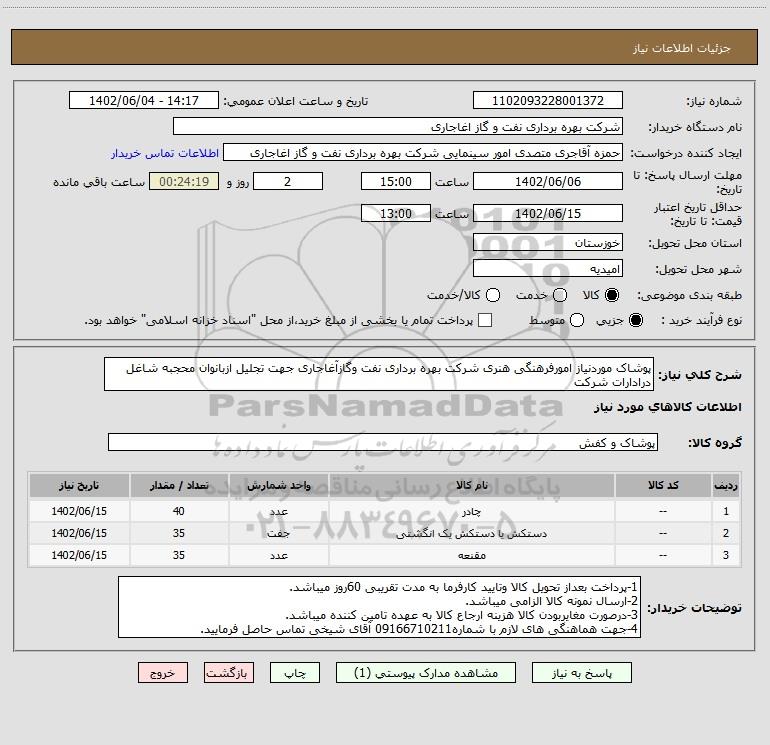Select the خدمت radio button
This screenshot has width=770, height=745.
pyautogui.click(x=560, y=295)
